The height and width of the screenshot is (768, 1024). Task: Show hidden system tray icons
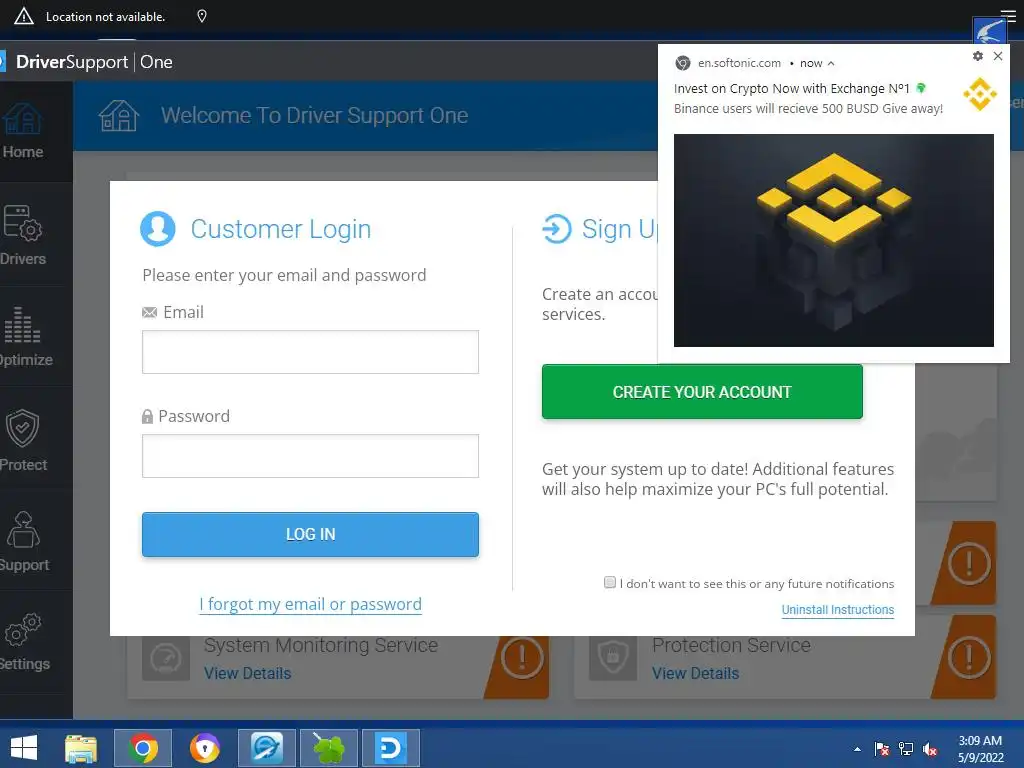tap(857, 749)
